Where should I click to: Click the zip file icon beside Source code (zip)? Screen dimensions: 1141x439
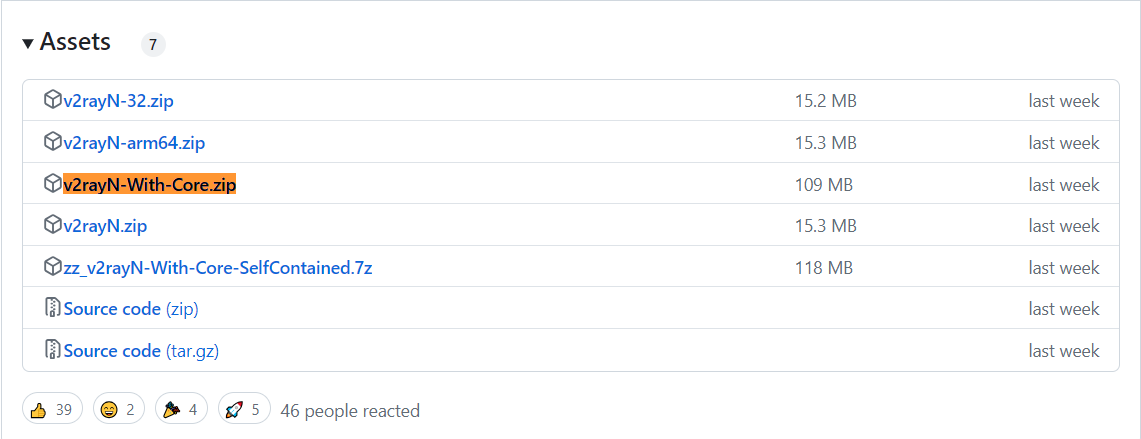pyautogui.click(x=53, y=309)
